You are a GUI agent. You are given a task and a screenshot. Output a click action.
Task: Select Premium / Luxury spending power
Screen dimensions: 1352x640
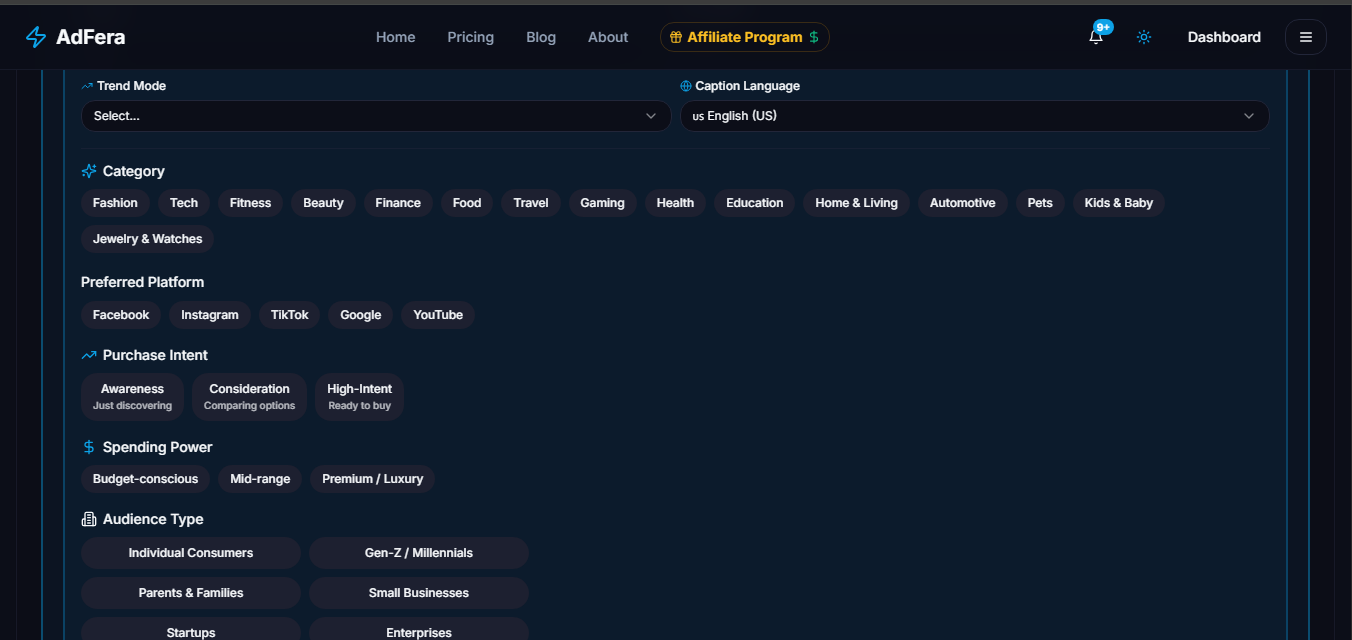pyautogui.click(x=373, y=479)
